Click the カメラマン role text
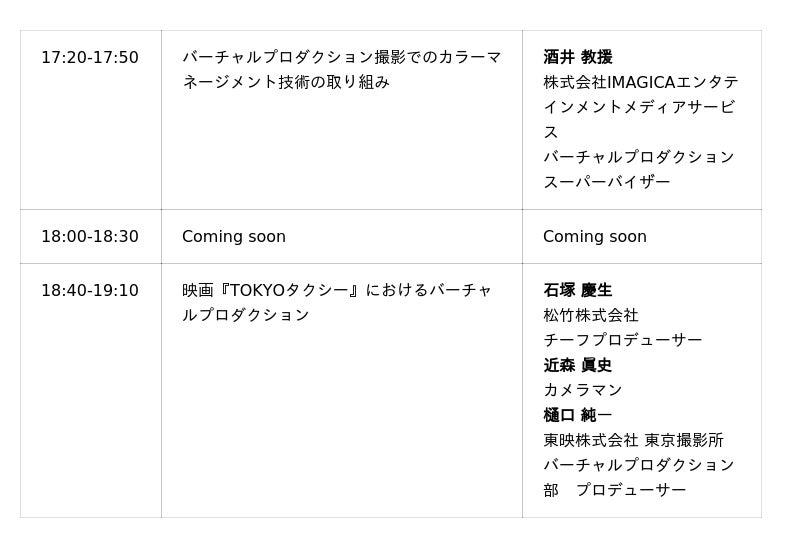 point(583,391)
